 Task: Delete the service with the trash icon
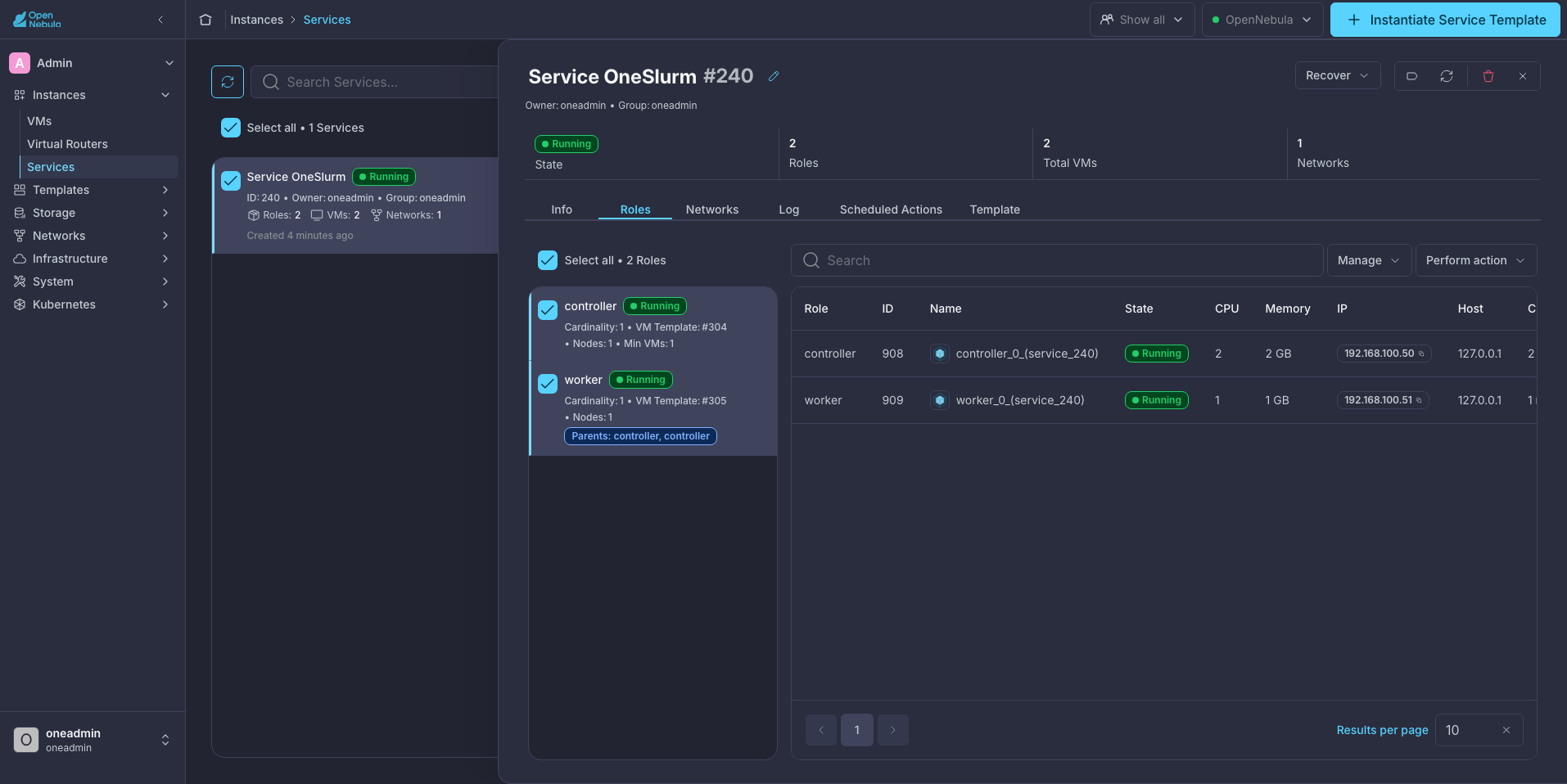(1488, 76)
